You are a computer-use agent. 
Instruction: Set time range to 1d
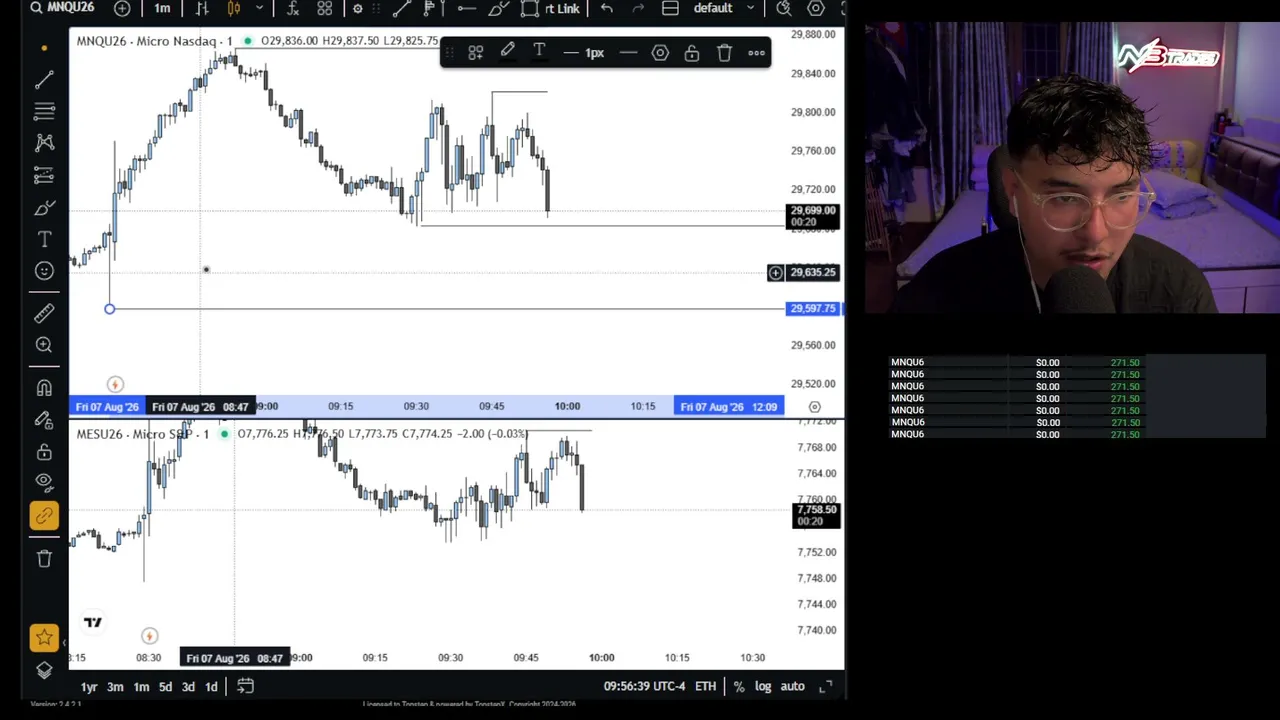tap(211, 686)
